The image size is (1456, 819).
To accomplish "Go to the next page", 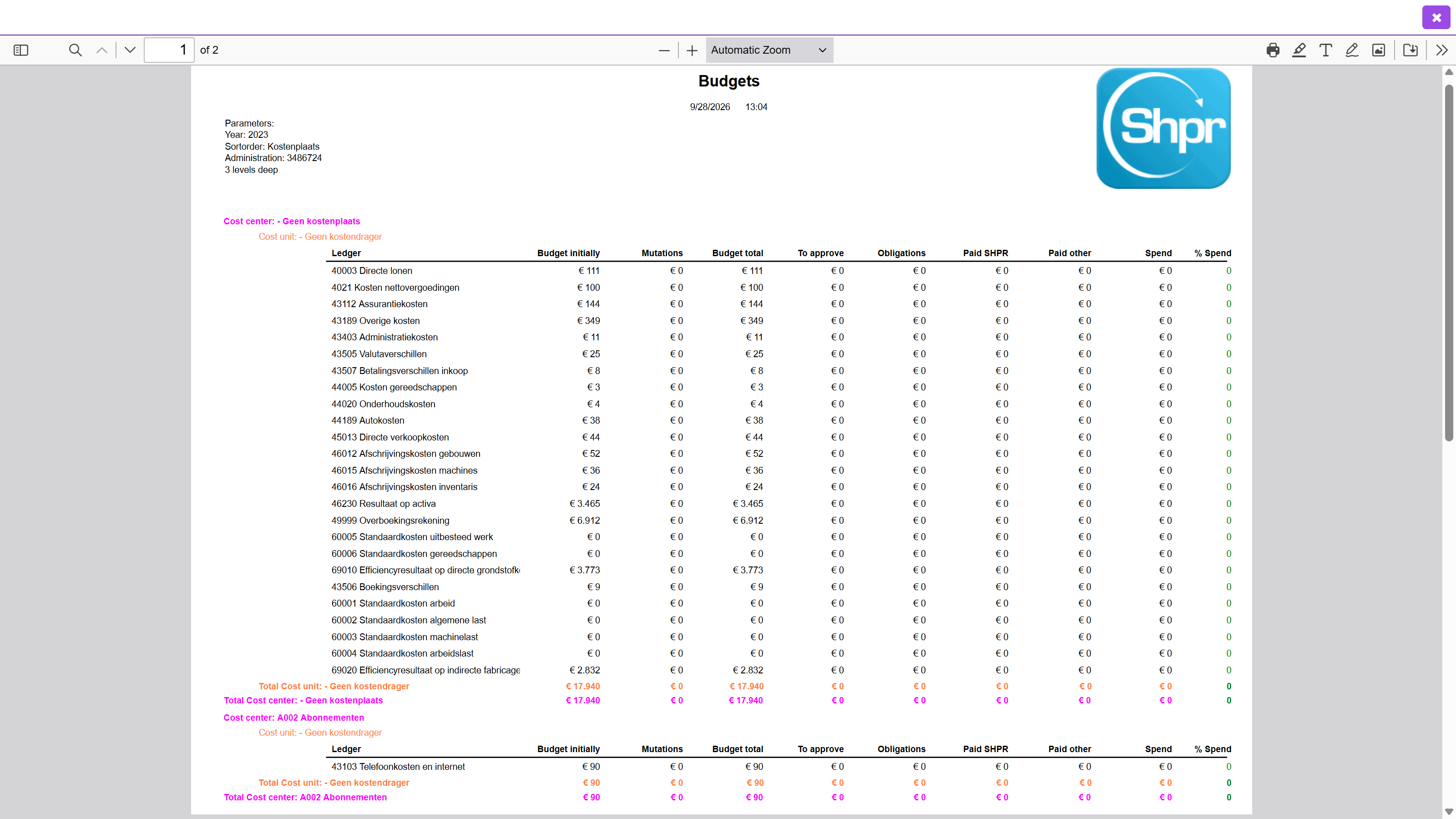I will click(x=130, y=51).
